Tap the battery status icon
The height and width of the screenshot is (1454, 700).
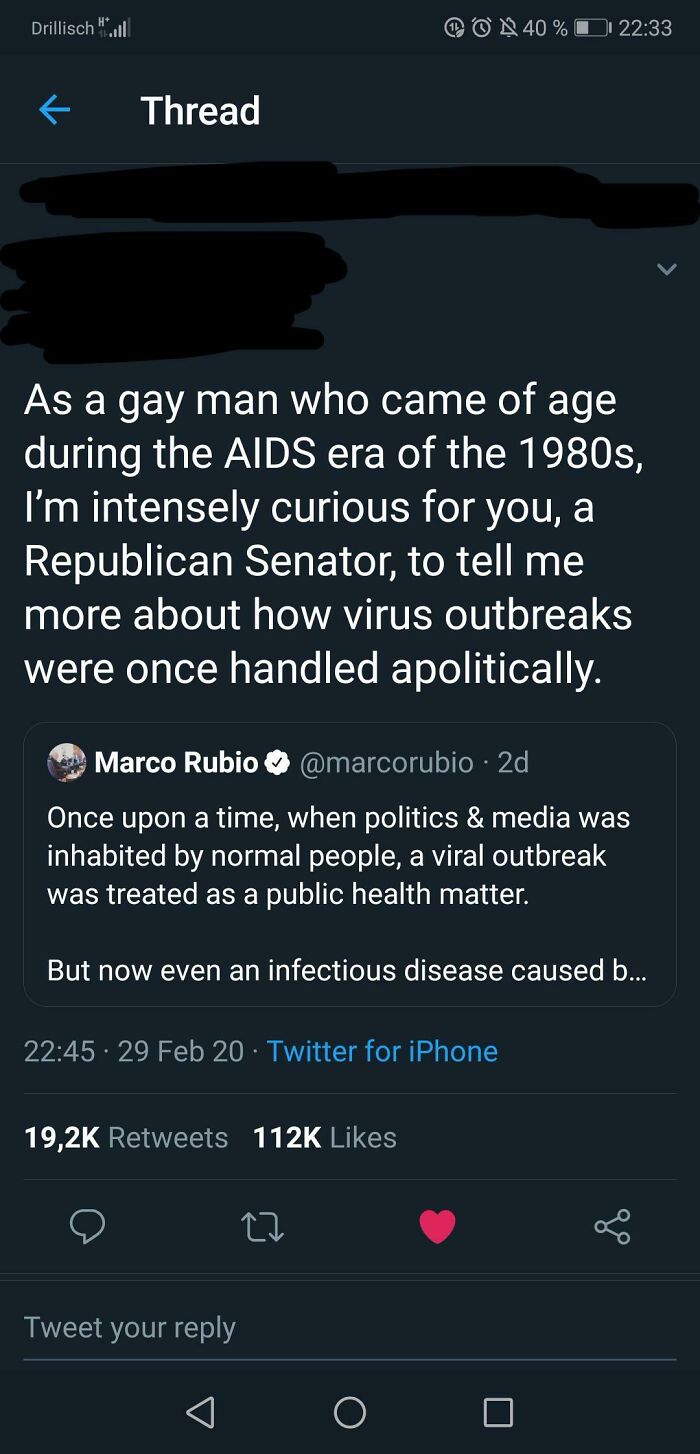coord(590,28)
